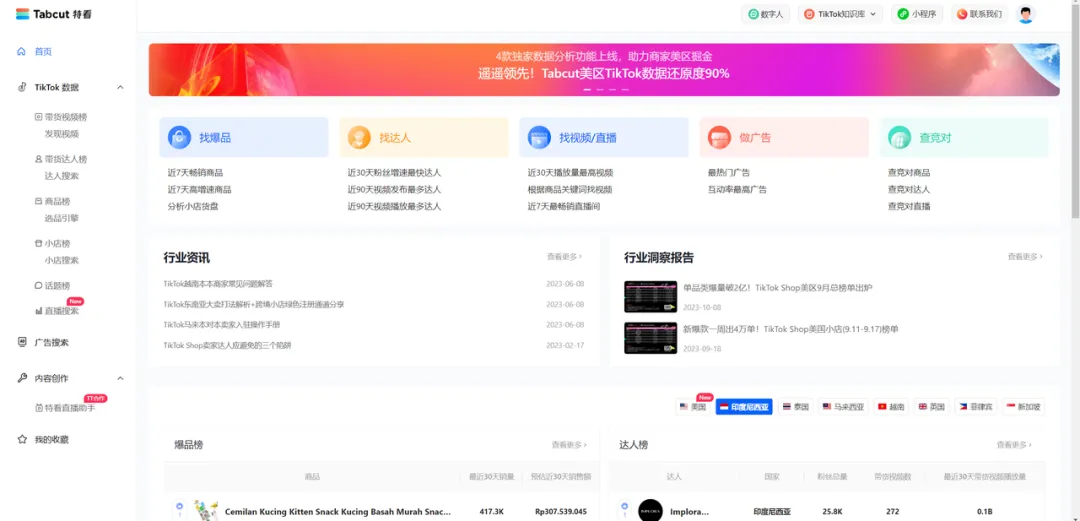Open the user avatar menu
1080x521 pixels.
1026,14
